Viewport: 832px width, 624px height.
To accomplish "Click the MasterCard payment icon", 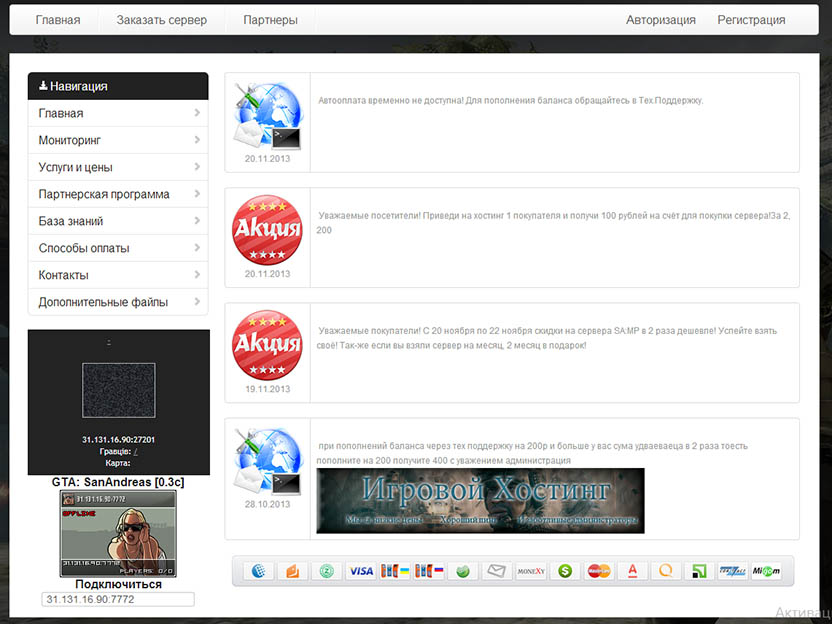I will click(x=598, y=571).
